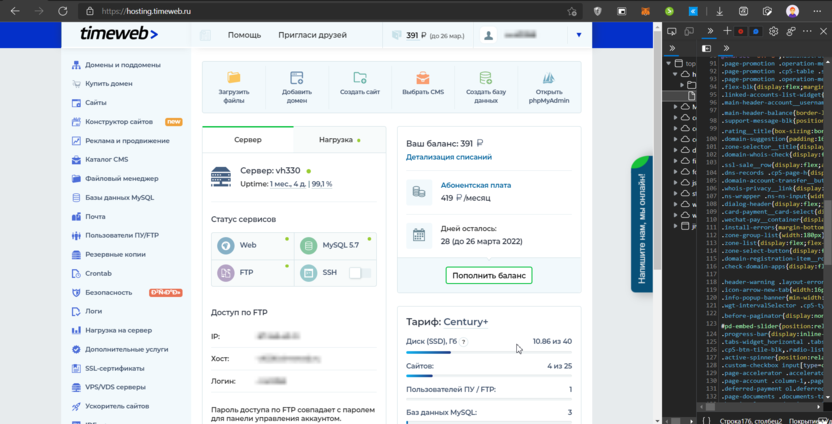This screenshot has height=424, width=832.
Task: Click the Выбрать CMS briefcase icon
Action: (x=422, y=78)
